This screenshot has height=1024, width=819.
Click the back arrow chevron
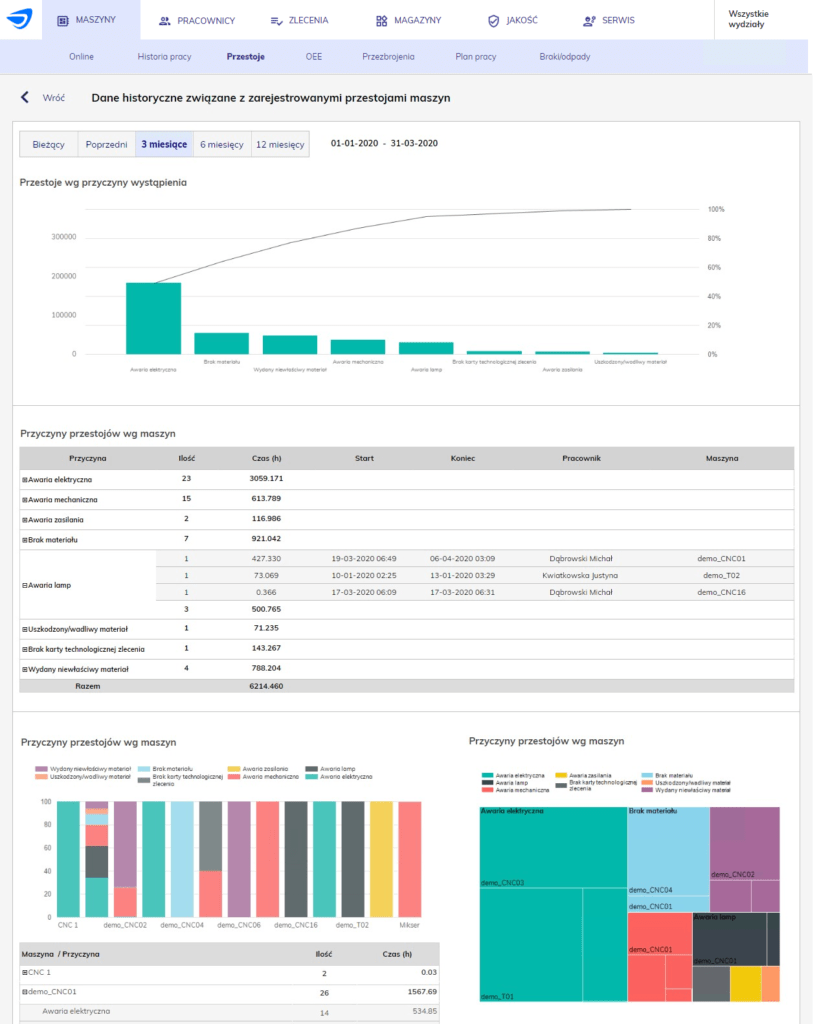point(25,98)
